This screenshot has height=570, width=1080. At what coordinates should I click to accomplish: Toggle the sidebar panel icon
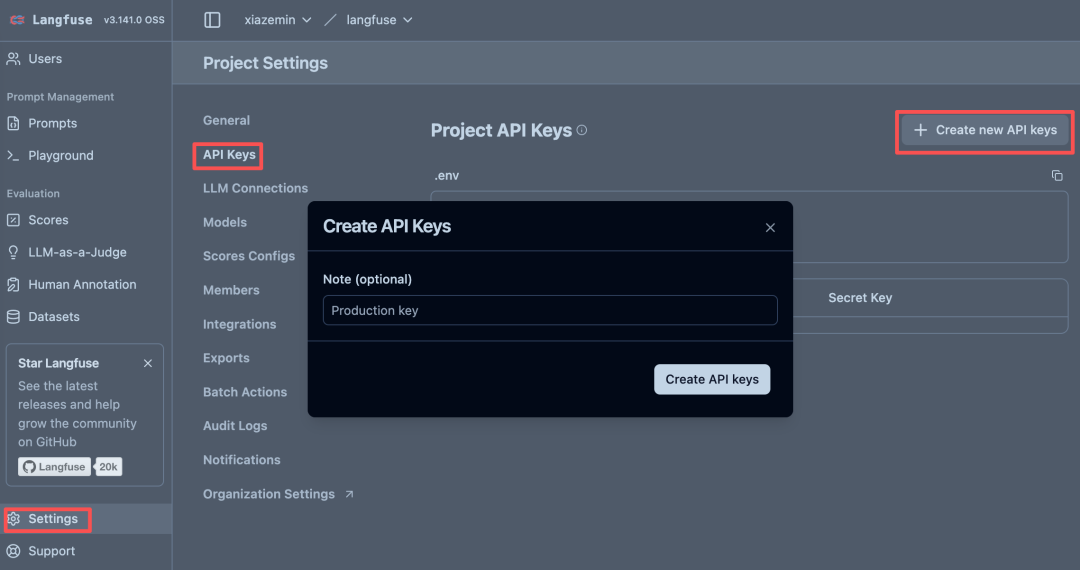tap(212, 20)
